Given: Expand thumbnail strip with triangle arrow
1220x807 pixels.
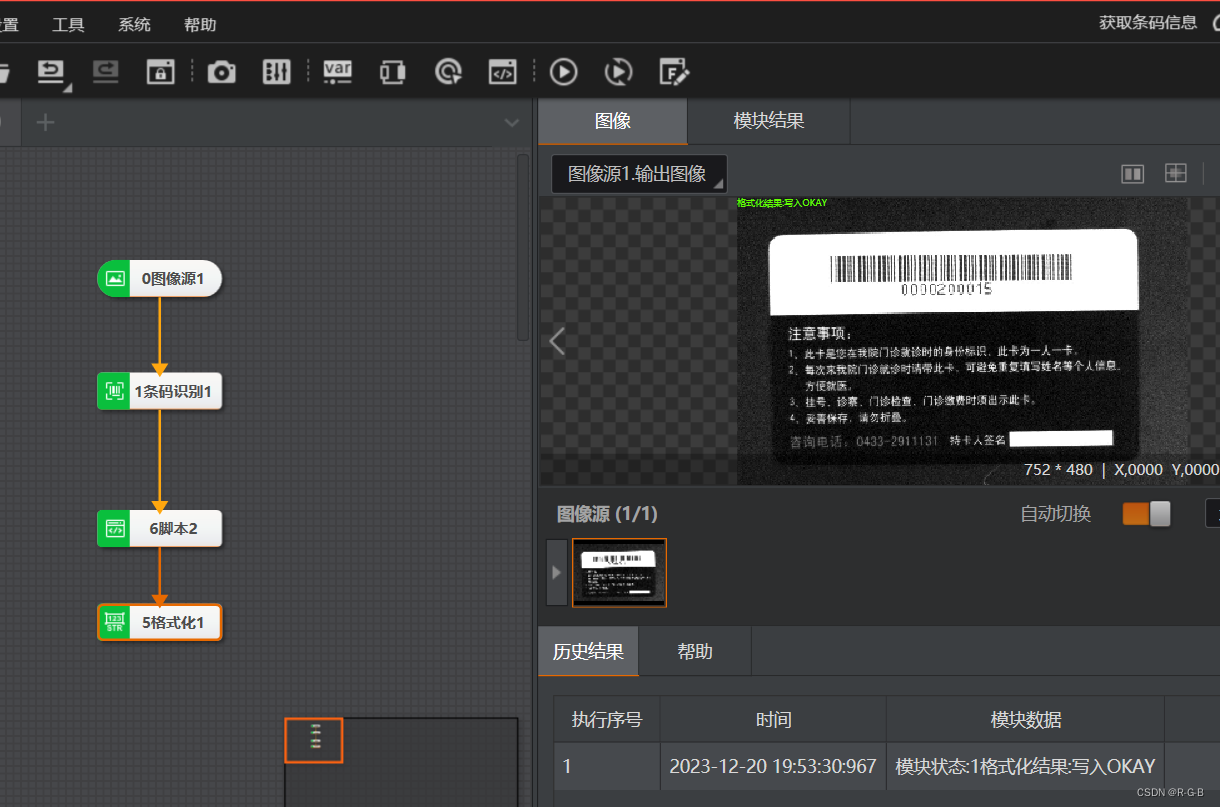Looking at the screenshot, I should point(557,572).
